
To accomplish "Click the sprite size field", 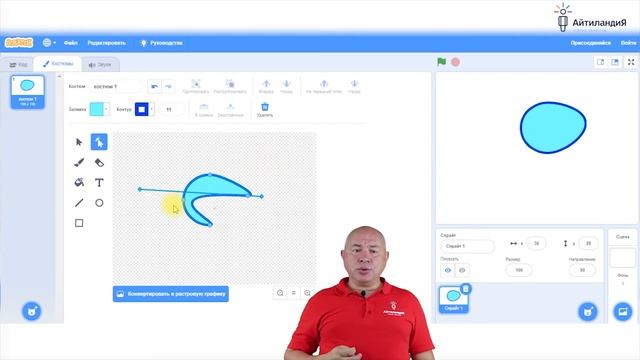I will tap(519, 270).
